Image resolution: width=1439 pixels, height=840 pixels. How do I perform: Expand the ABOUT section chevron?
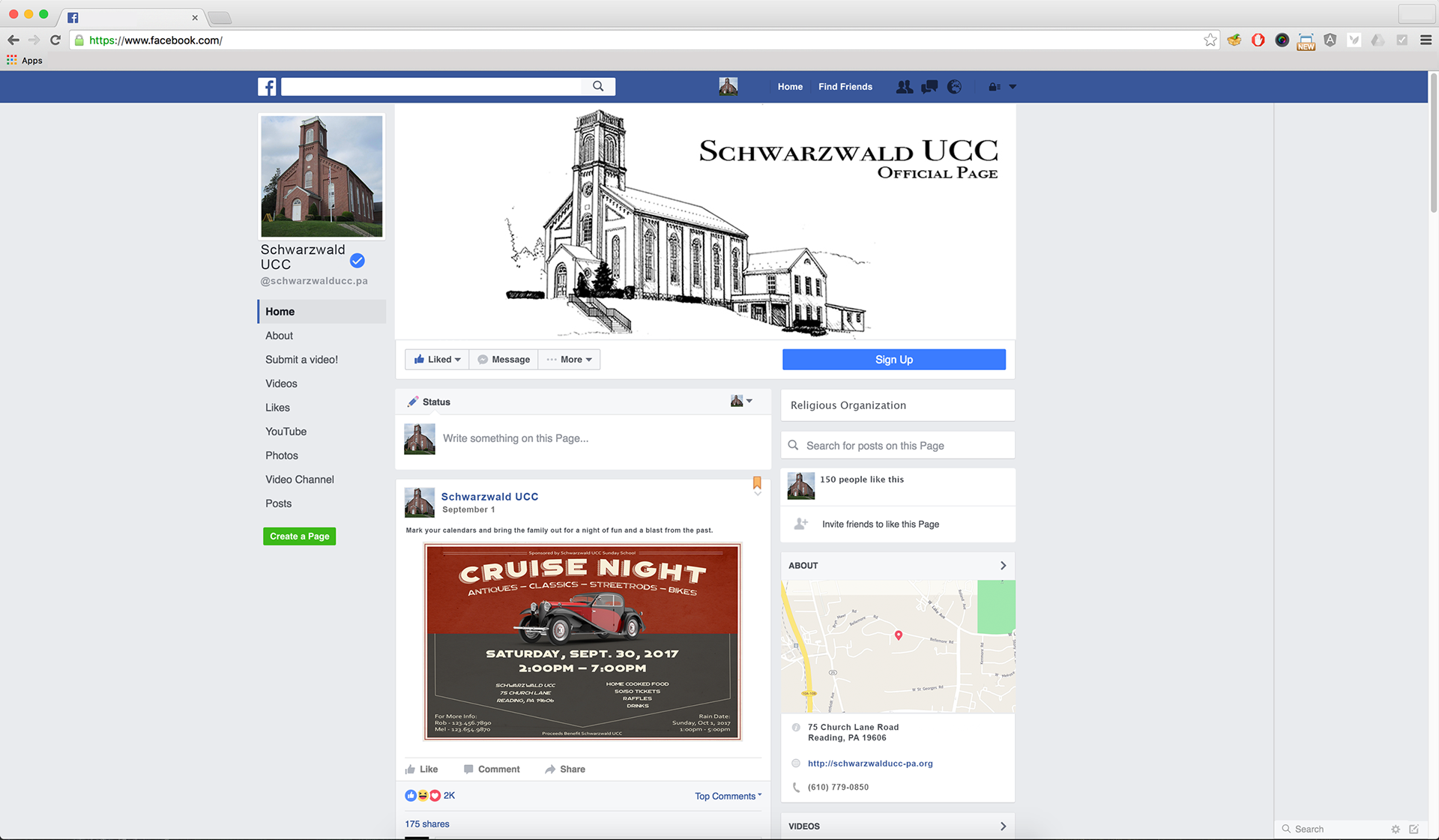[x=1003, y=566]
